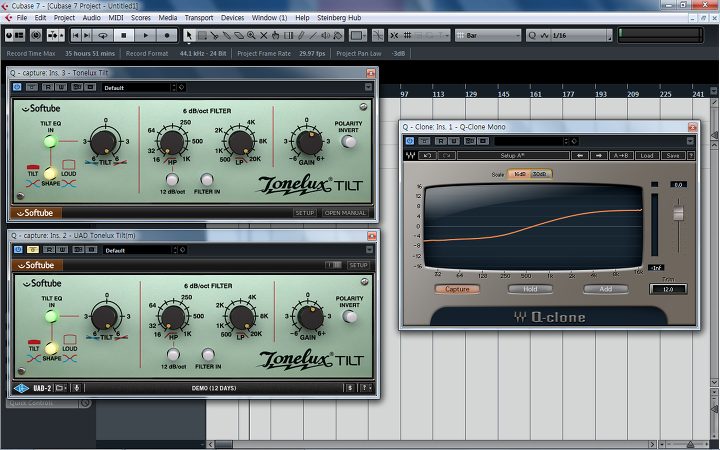Click Hold button in Q-Clone
Image resolution: width=720 pixels, height=450 pixels.
pos(530,289)
